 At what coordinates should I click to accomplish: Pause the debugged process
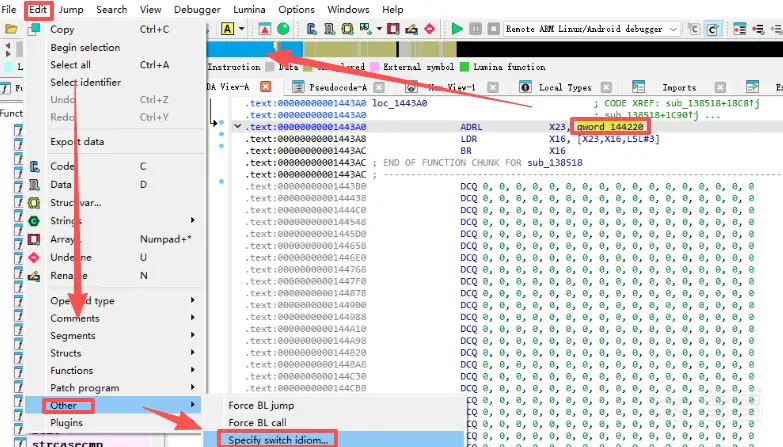coord(475,29)
